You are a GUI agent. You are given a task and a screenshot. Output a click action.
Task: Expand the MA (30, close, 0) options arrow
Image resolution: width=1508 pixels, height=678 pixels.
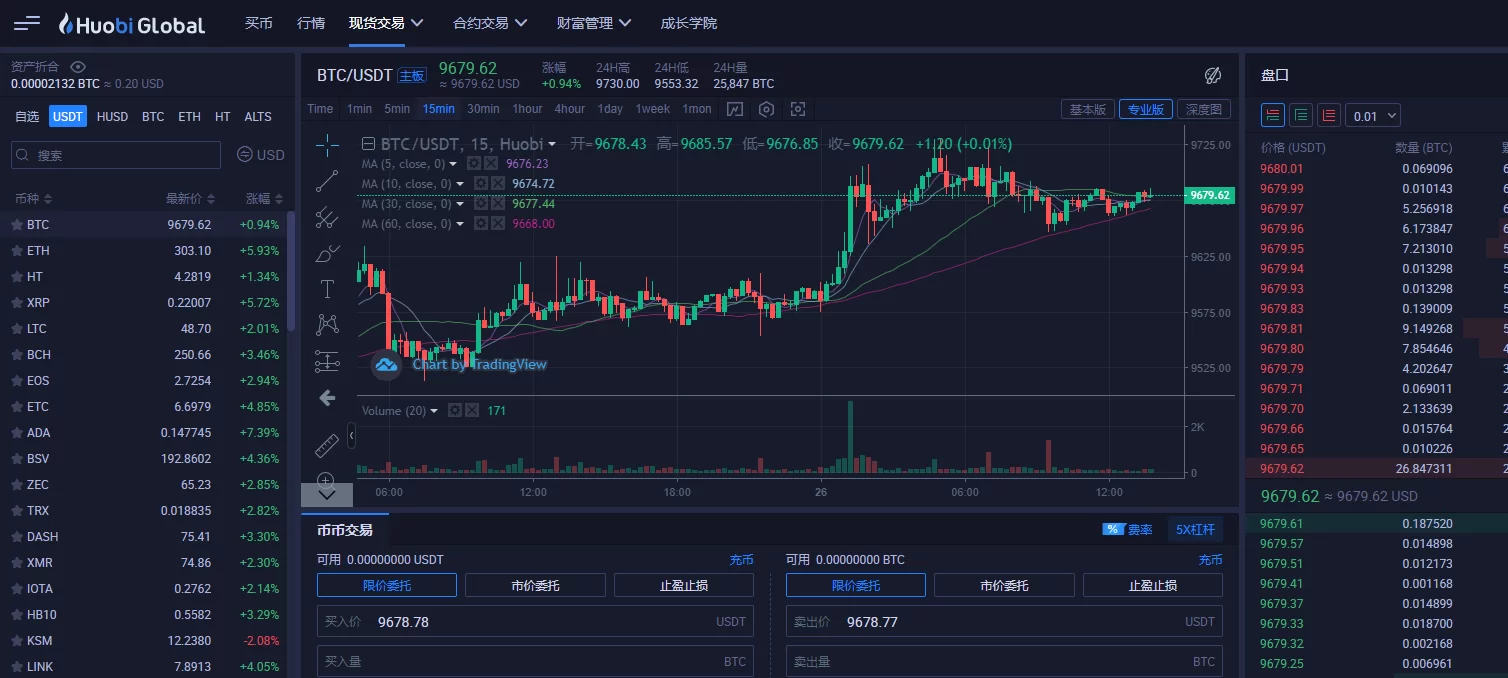pyautogui.click(x=460, y=204)
